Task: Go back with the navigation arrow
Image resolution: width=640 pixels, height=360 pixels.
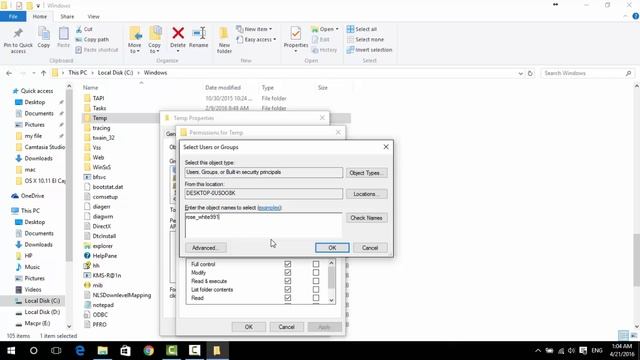Action: click(9, 73)
